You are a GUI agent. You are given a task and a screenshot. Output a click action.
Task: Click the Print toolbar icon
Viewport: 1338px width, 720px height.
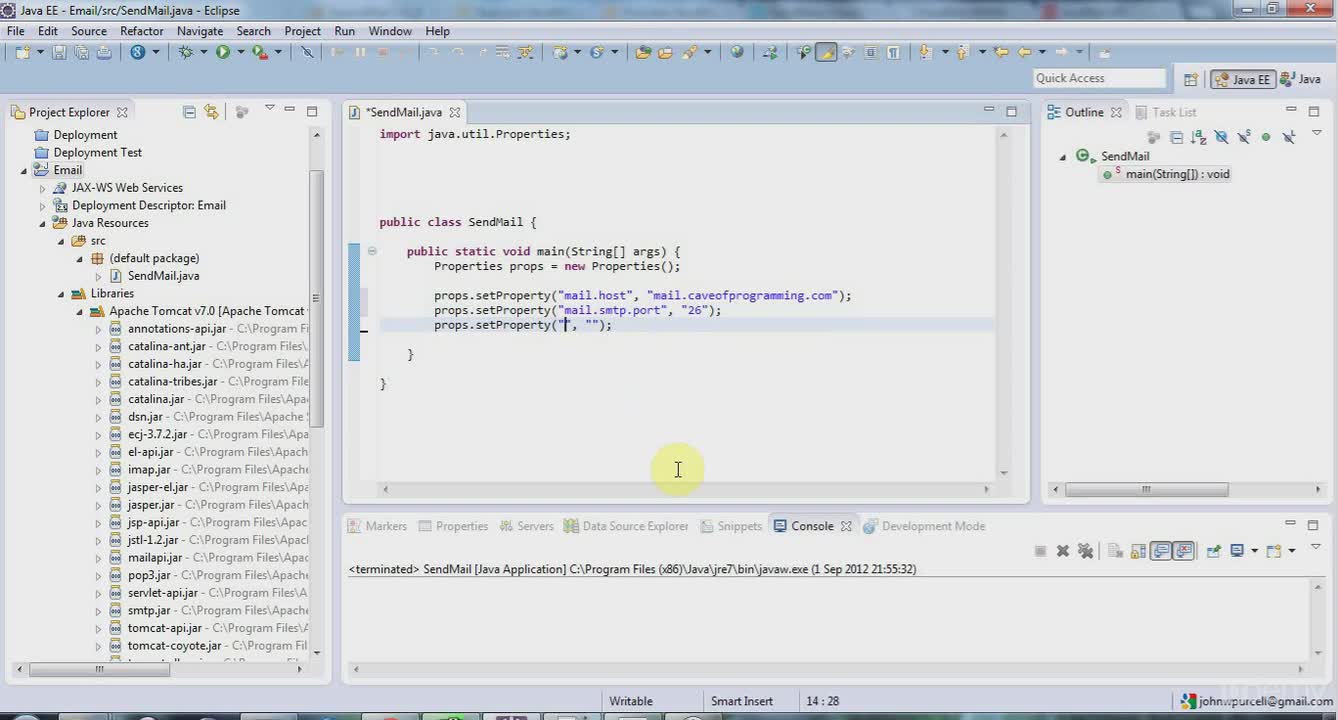tap(103, 52)
